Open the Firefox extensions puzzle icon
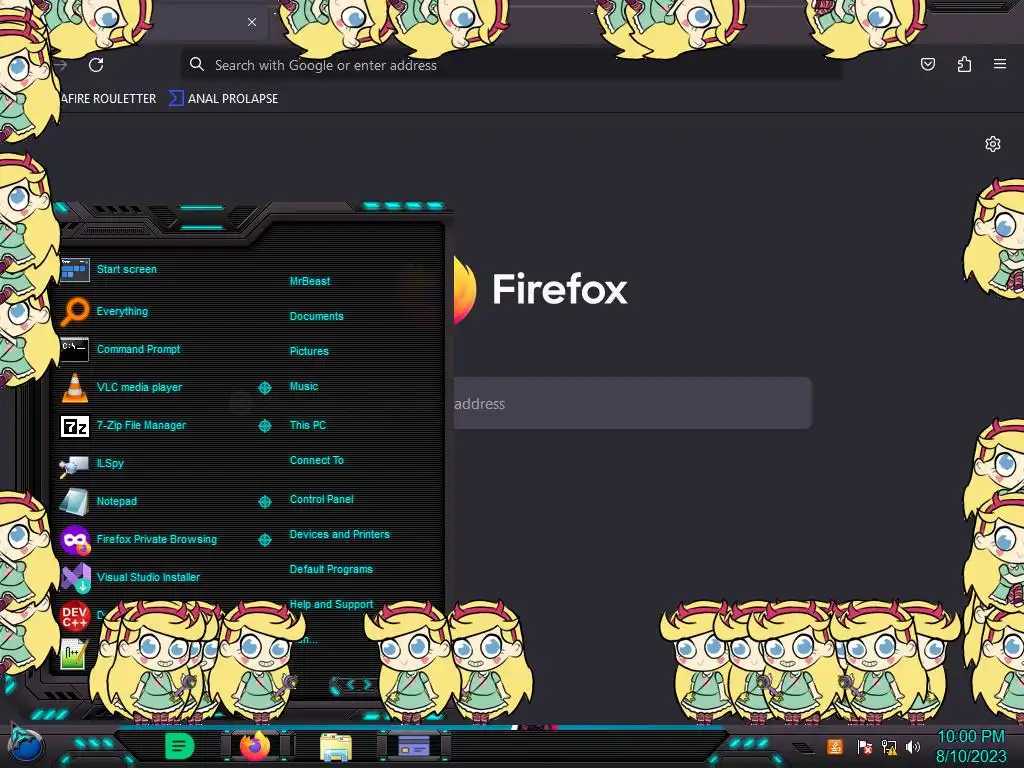Viewport: 1024px width, 768px height. tap(964, 64)
